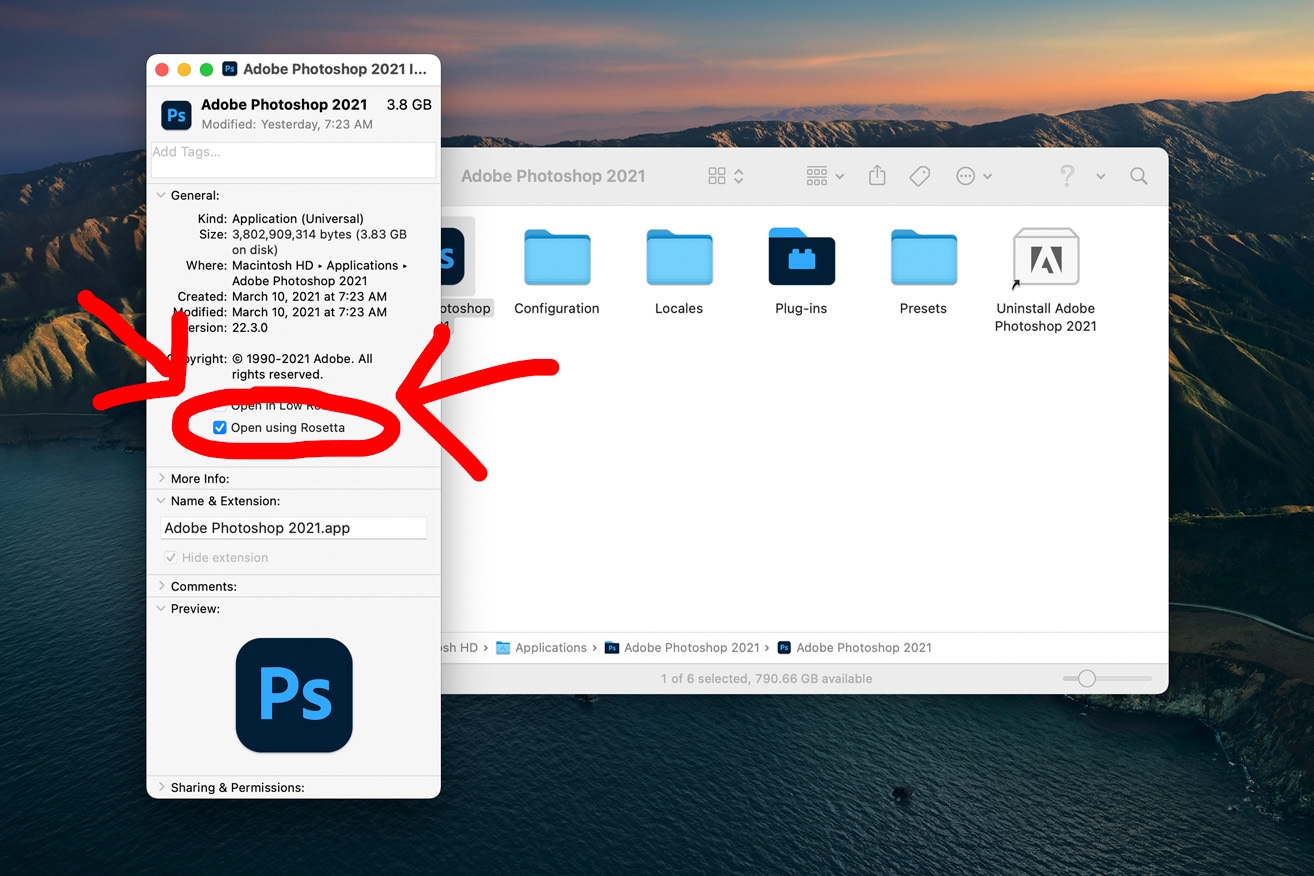Collapse the Name & Extension section
This screenshot has width=1314, height=876.
click(x=161, y=501)
